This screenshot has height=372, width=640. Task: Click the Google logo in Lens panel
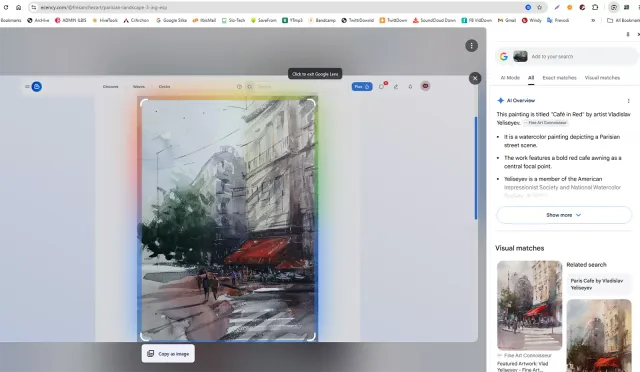coord(504,56)
